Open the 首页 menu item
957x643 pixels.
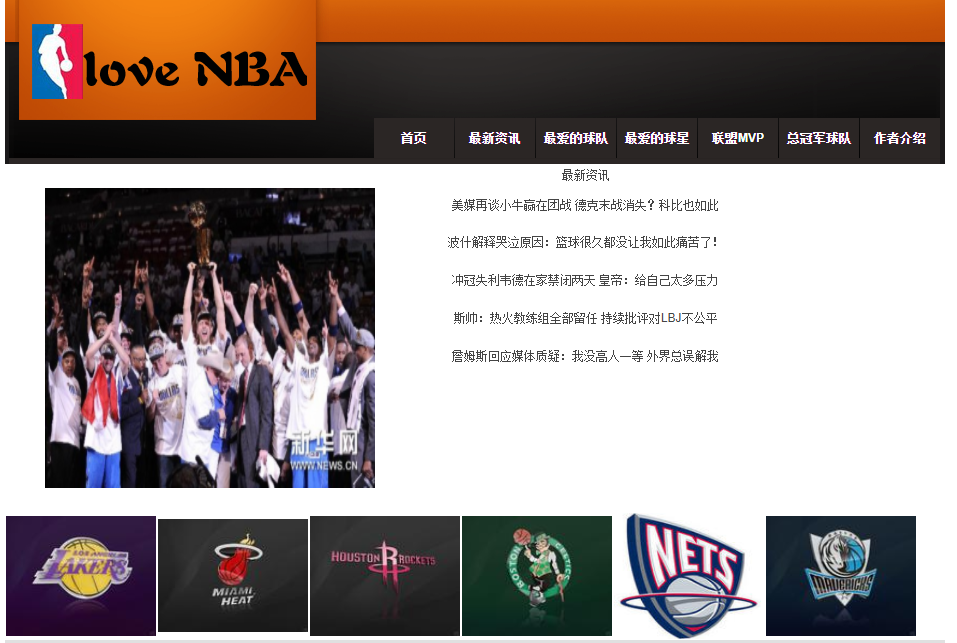(x=413, y=138)
